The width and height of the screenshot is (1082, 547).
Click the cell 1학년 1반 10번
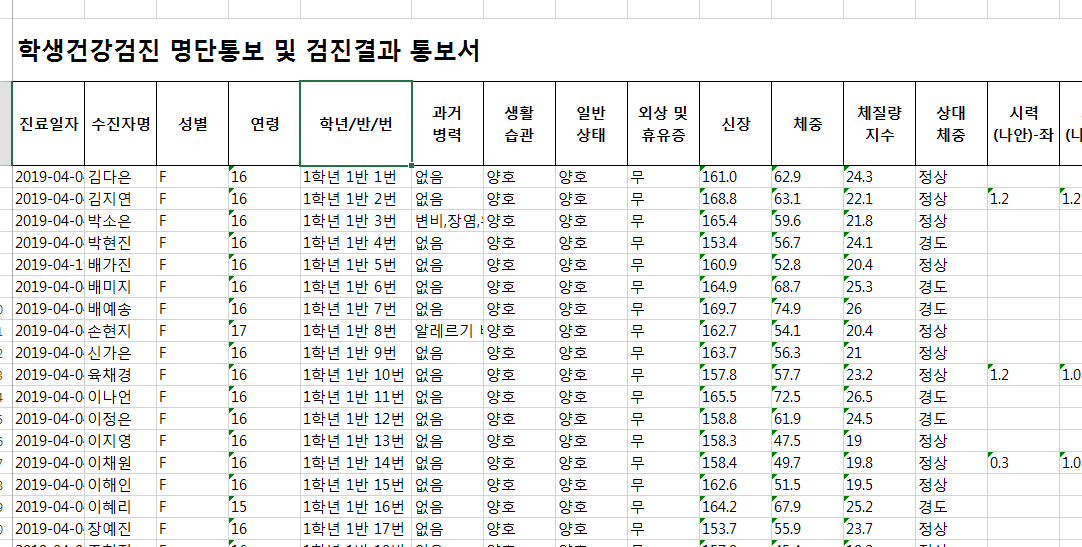356,375
